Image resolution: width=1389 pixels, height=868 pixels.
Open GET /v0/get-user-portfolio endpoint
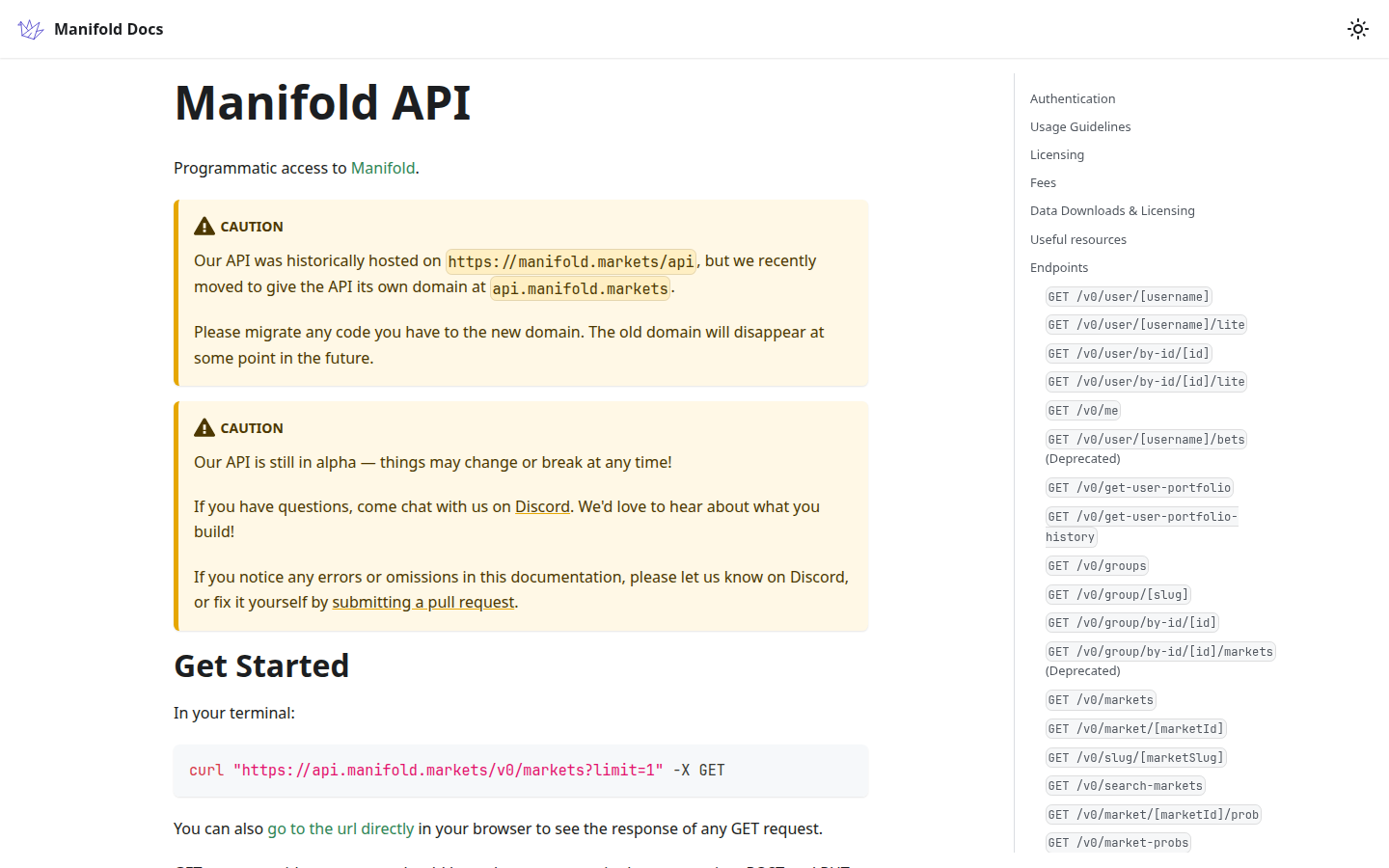1139,487
